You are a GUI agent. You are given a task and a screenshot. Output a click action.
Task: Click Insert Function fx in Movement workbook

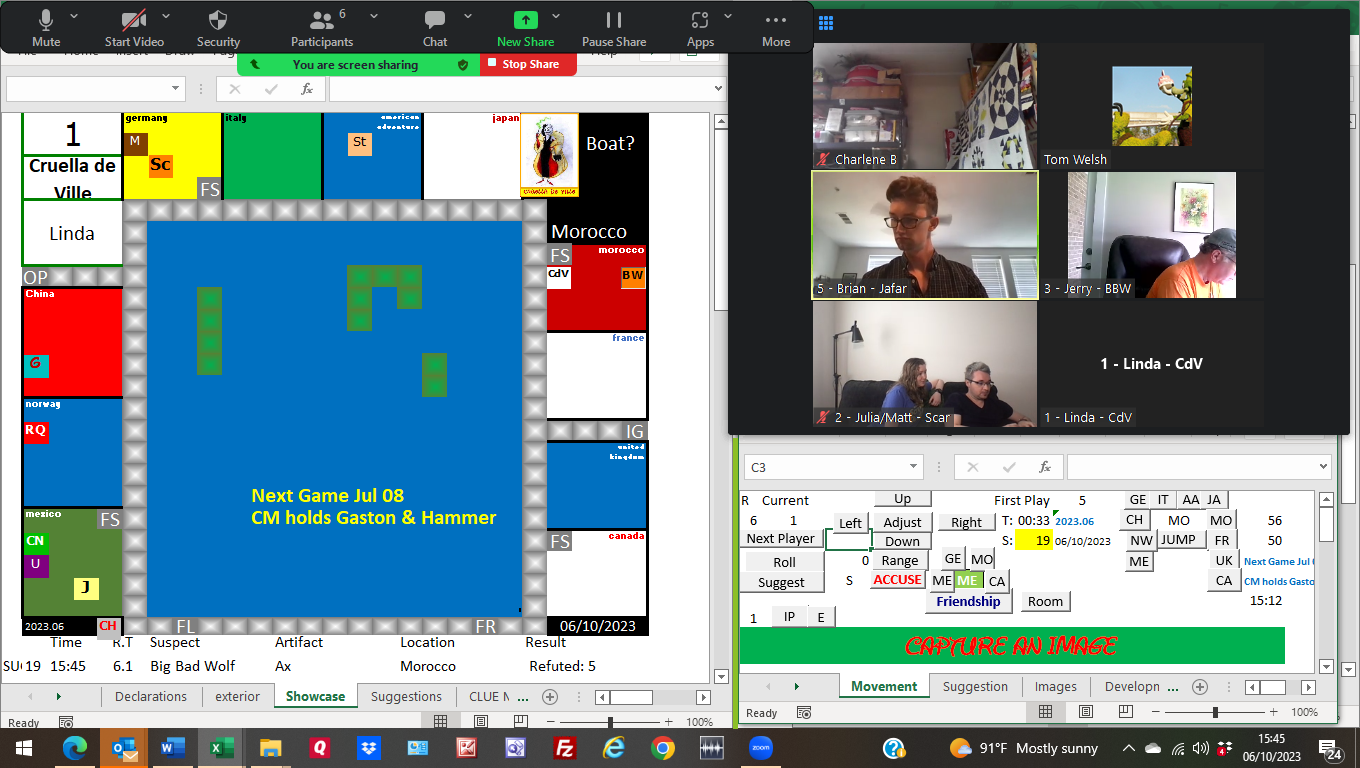(1044, 467)
